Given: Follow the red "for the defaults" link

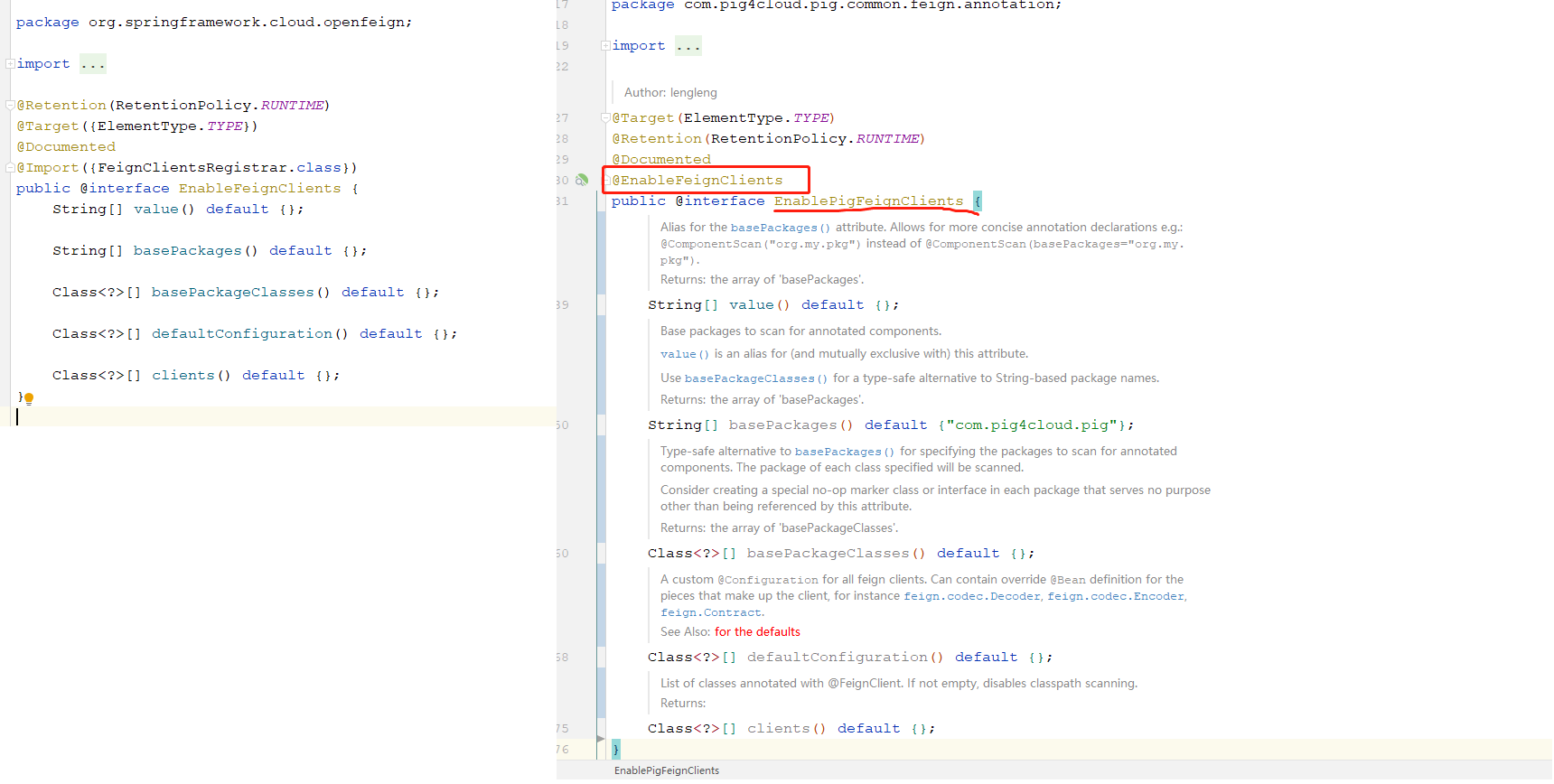Looking at the screenshot, I should point(757,631).
